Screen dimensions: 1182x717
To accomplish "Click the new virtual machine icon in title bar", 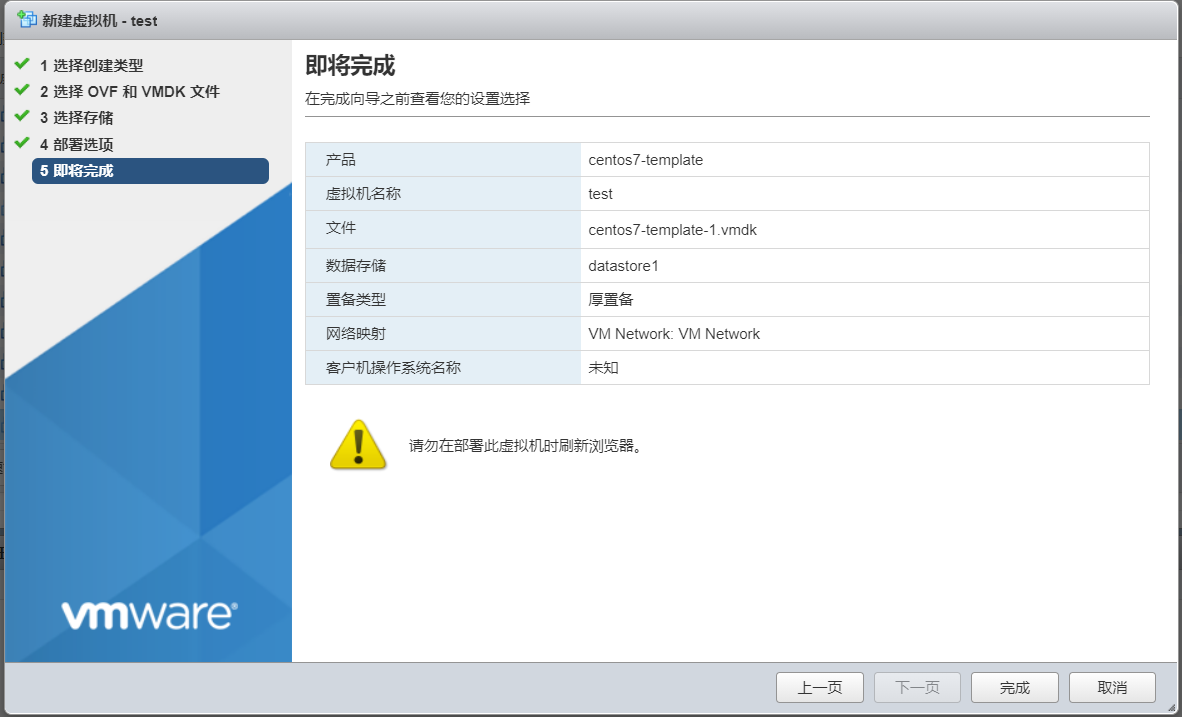I will 27,20.
